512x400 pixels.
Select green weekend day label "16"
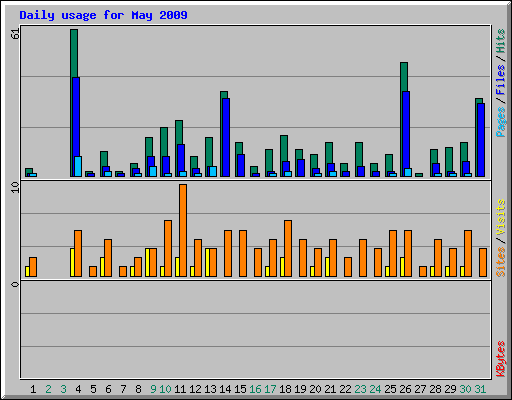click(x=255, y=389)
